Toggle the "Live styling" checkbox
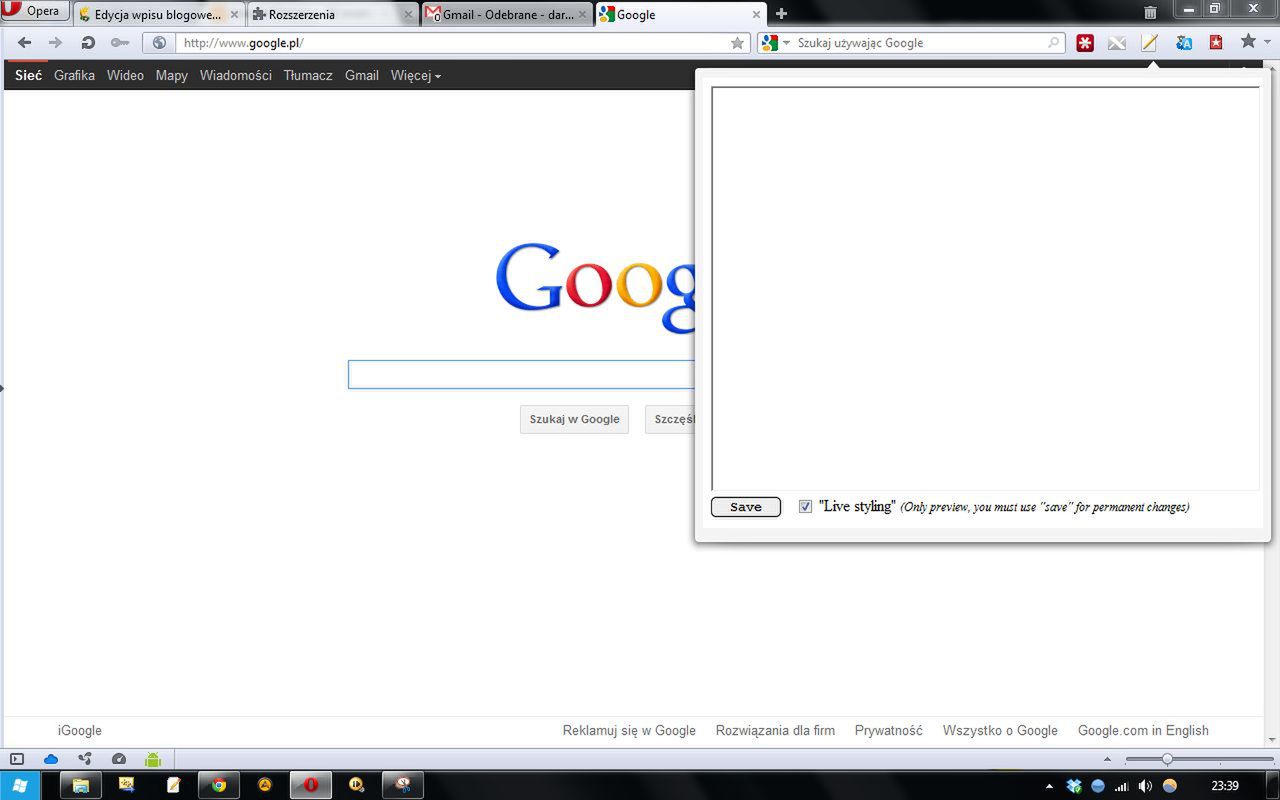Viewport: 1280px width, 800px height. (x=805, y=507)
